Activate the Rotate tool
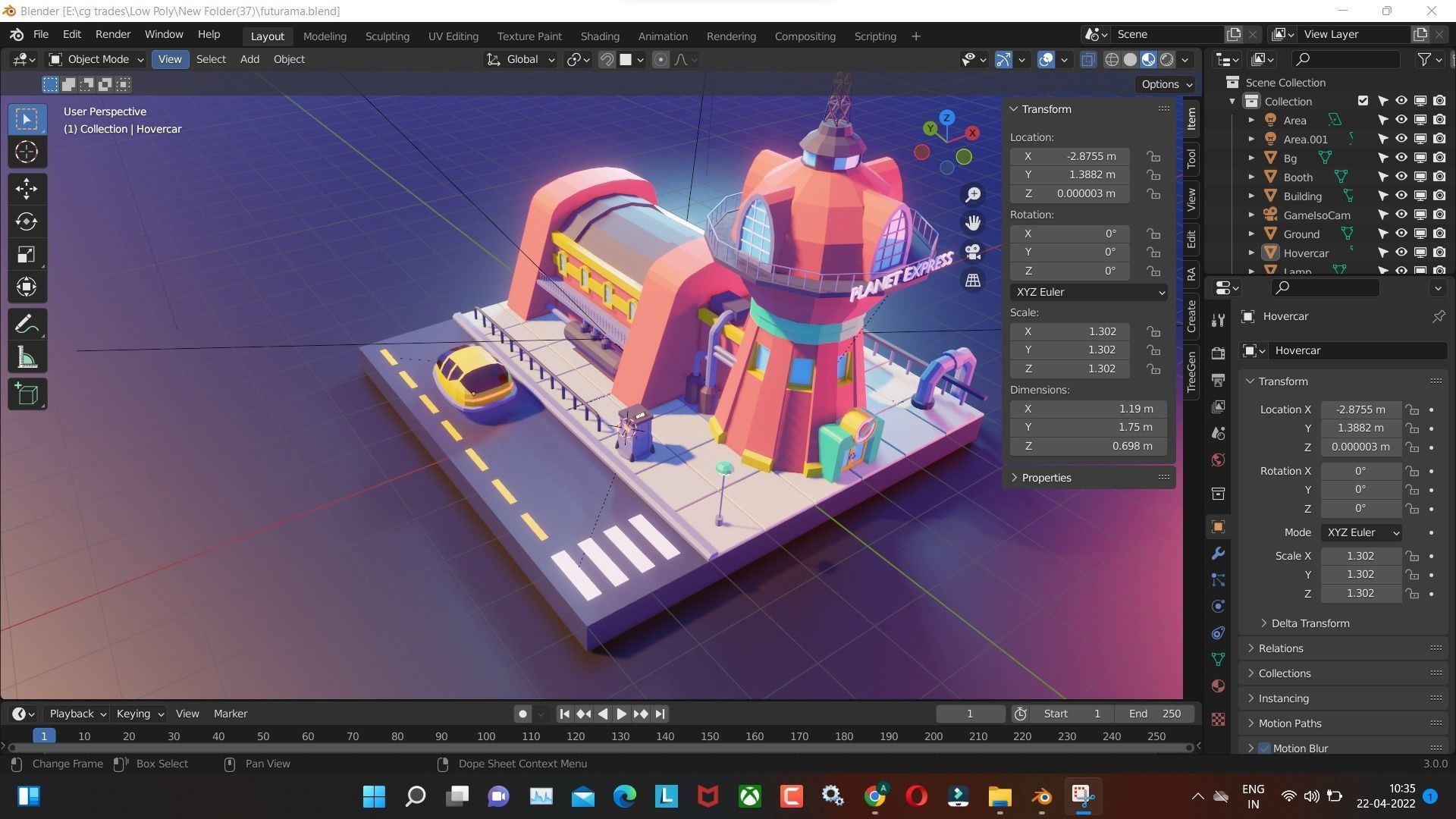Viewport: 1456px width, 819px height. (x=27, y=221)
